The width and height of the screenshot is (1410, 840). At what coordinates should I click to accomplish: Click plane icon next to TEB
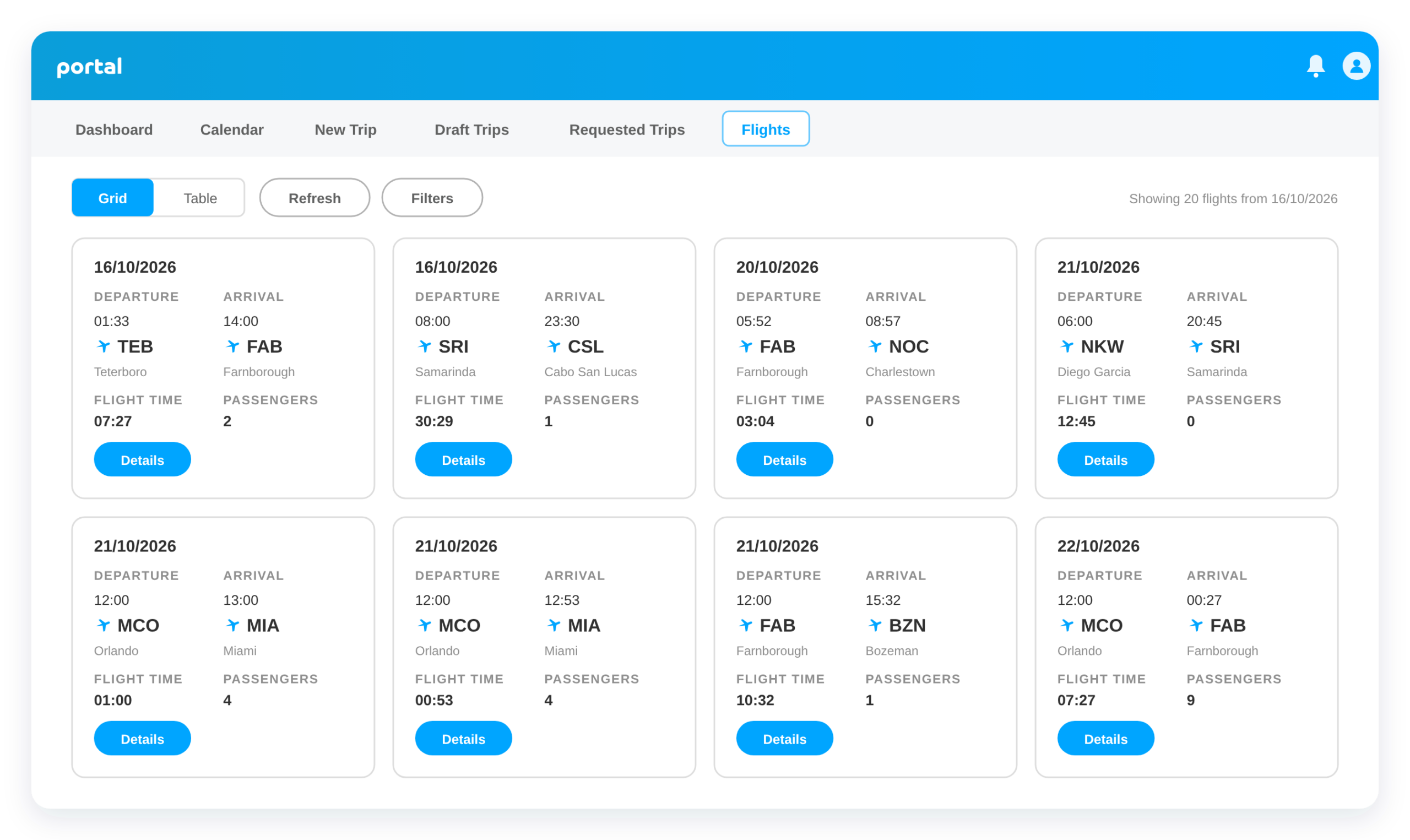tap(104, 346)
